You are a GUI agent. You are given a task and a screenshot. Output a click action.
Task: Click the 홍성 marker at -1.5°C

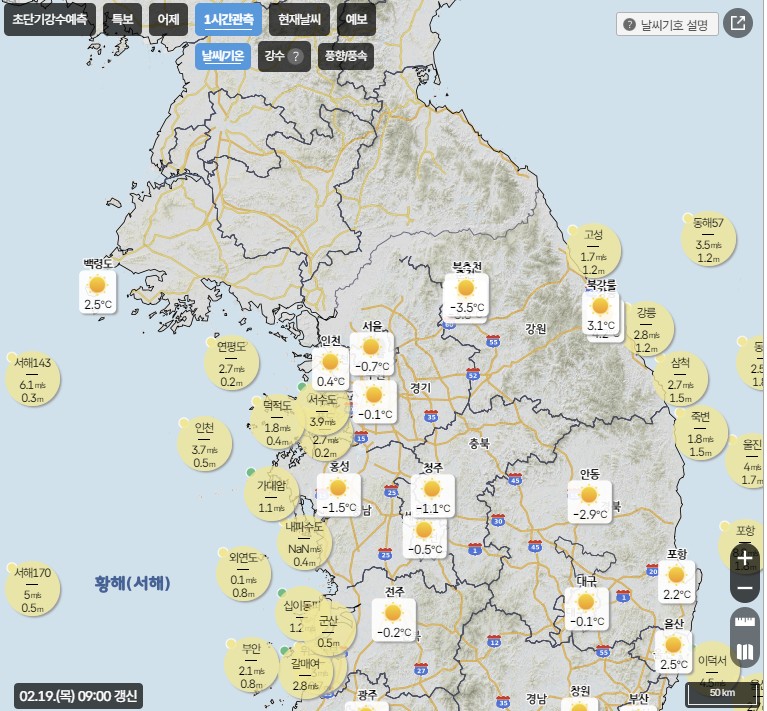click(338, 495)
